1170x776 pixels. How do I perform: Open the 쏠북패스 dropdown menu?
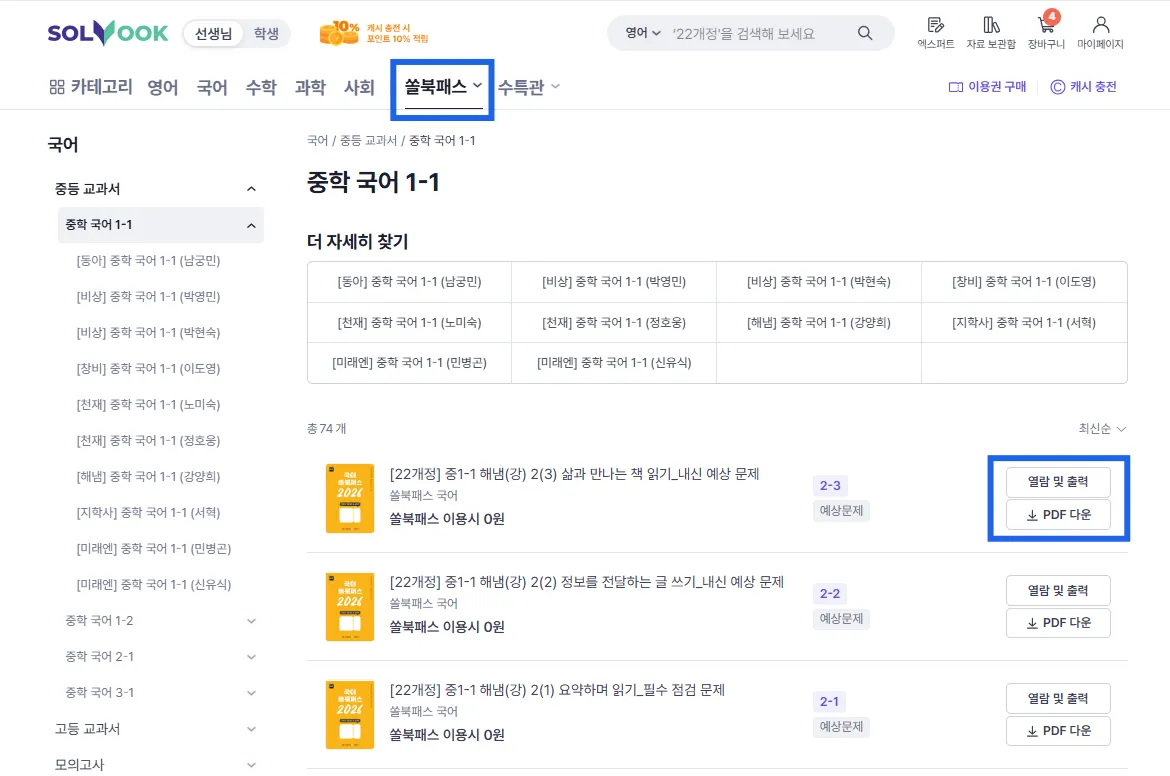442,87
